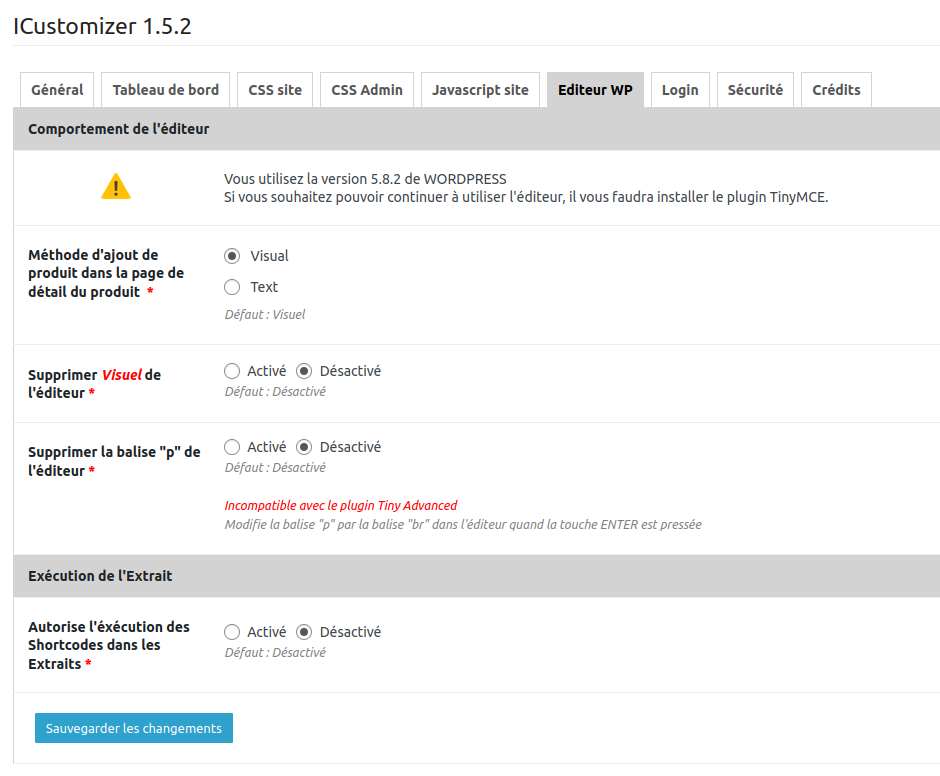Switch to Javascript site tab
940x776 pixels.
480,90
